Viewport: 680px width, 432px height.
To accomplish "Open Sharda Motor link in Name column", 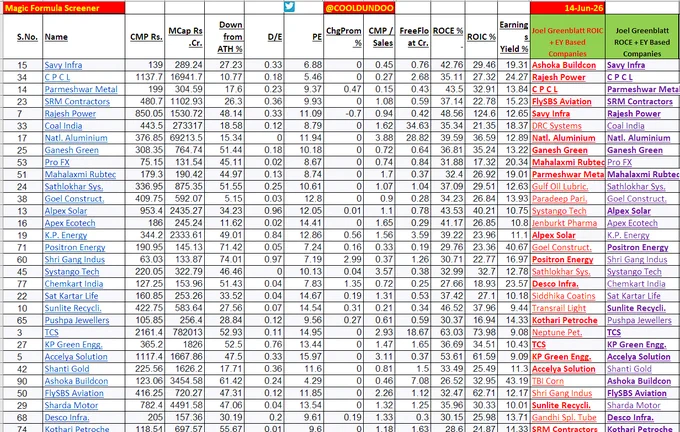I will pos(71,405).
